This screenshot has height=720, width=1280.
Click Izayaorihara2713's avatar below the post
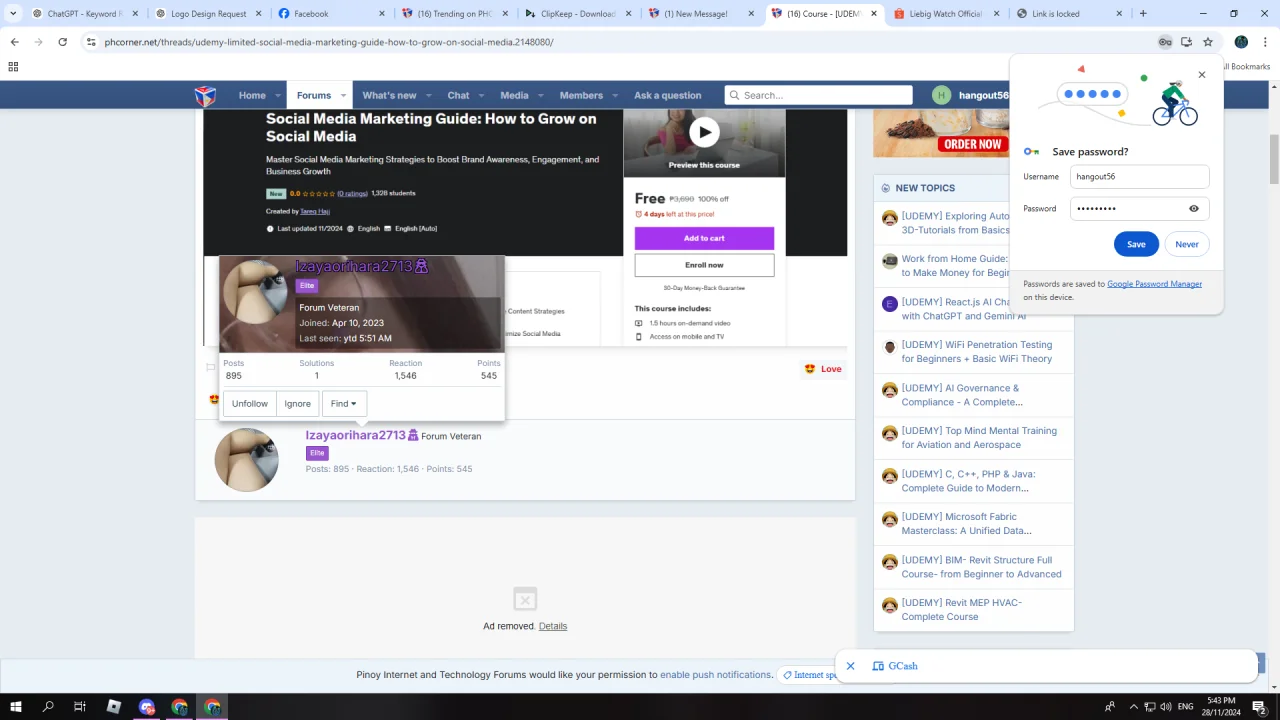(246, 460)
